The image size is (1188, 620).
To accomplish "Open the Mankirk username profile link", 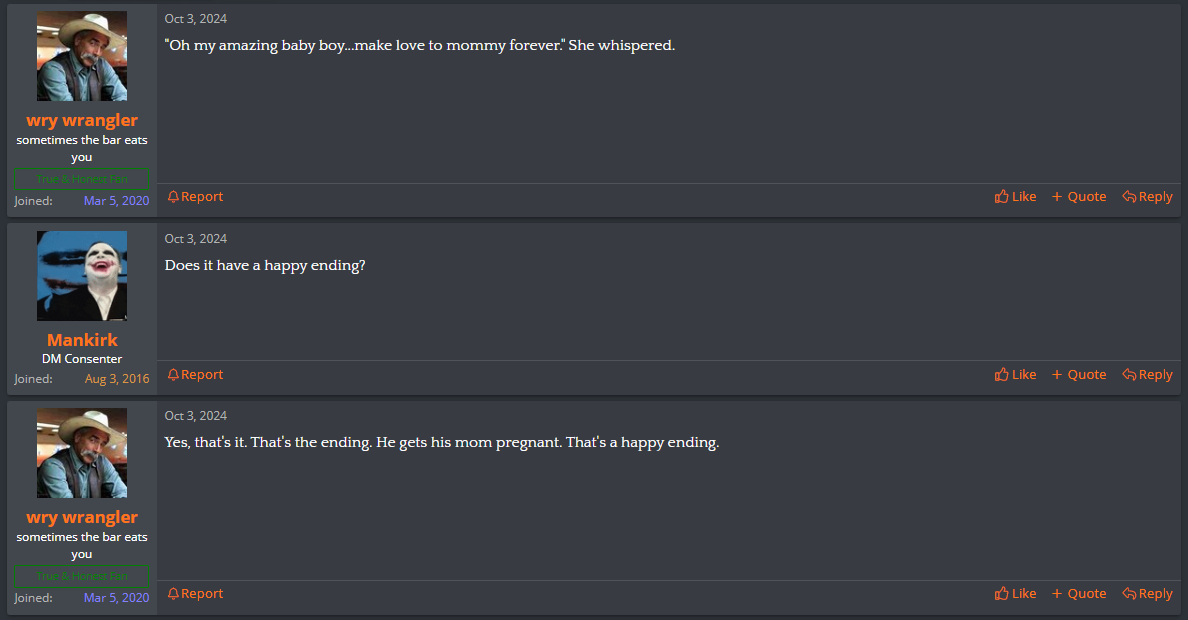I will (82, 340).
